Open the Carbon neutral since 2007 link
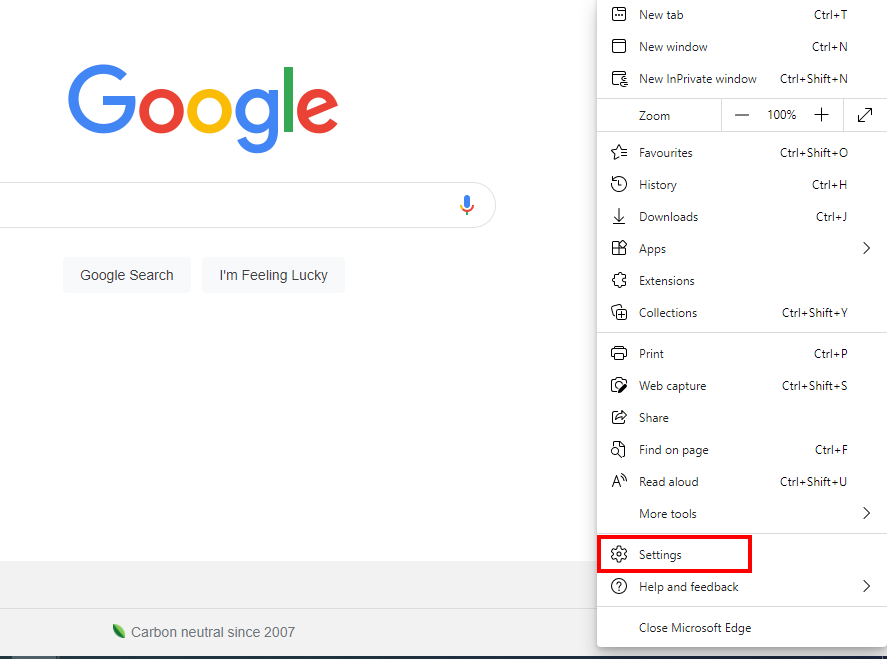 [x=213, y=632]
